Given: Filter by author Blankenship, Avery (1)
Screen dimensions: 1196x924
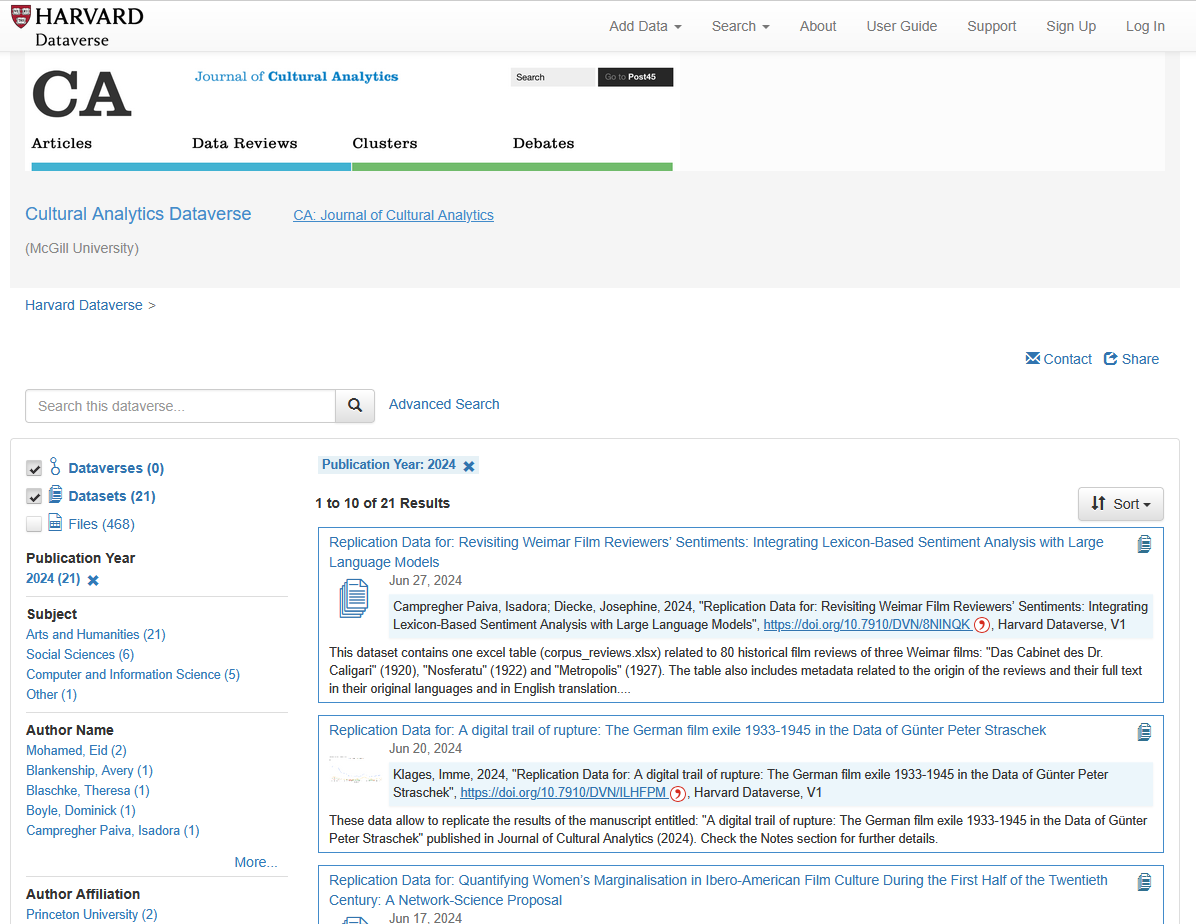Looking at the screenshot, I should pos(89,771).
